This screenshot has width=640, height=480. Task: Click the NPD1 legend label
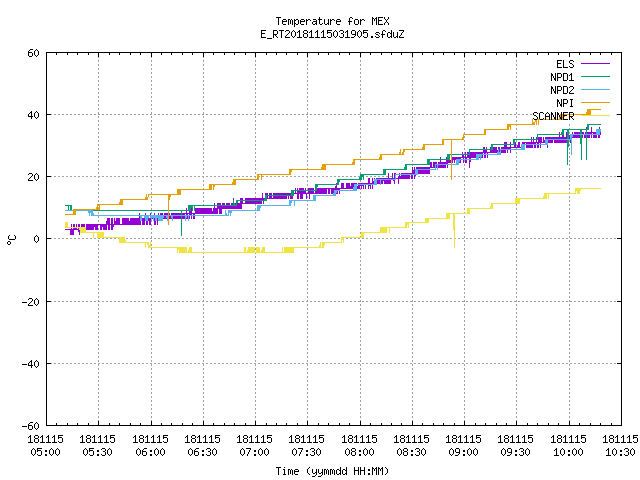[562, 77]
